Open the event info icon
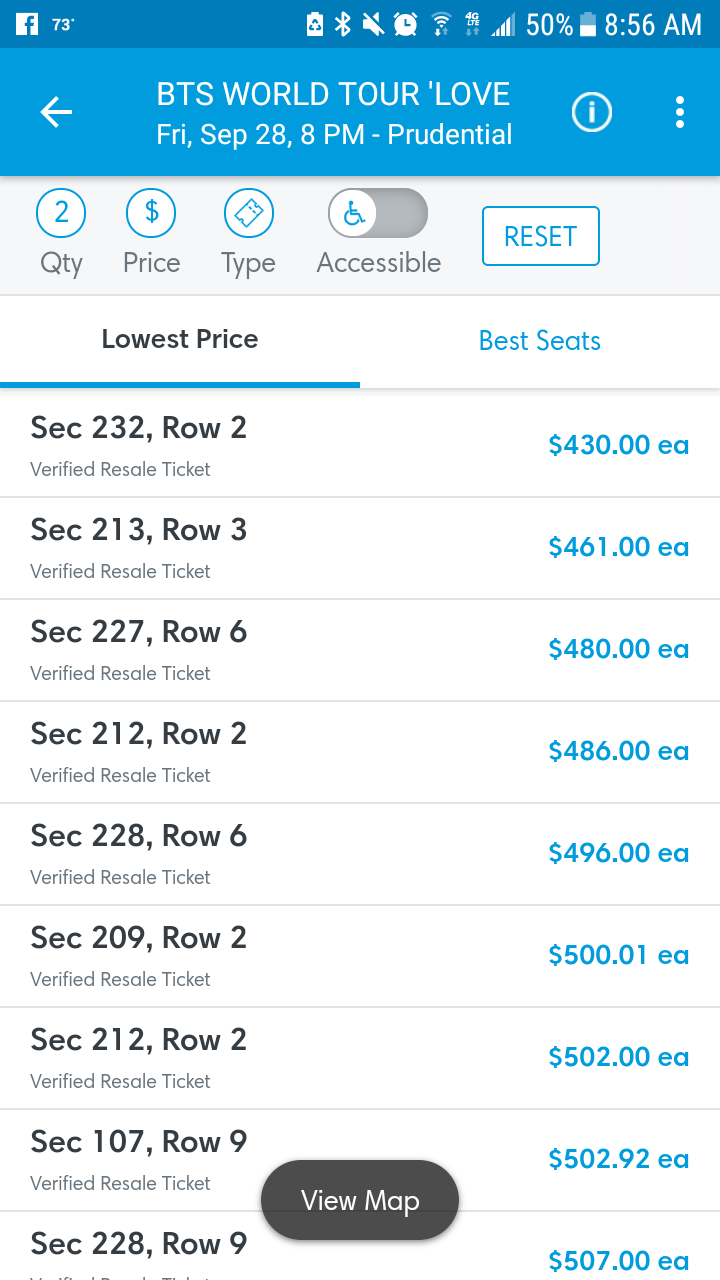720x1280 pixels. (x=591, y=113)
